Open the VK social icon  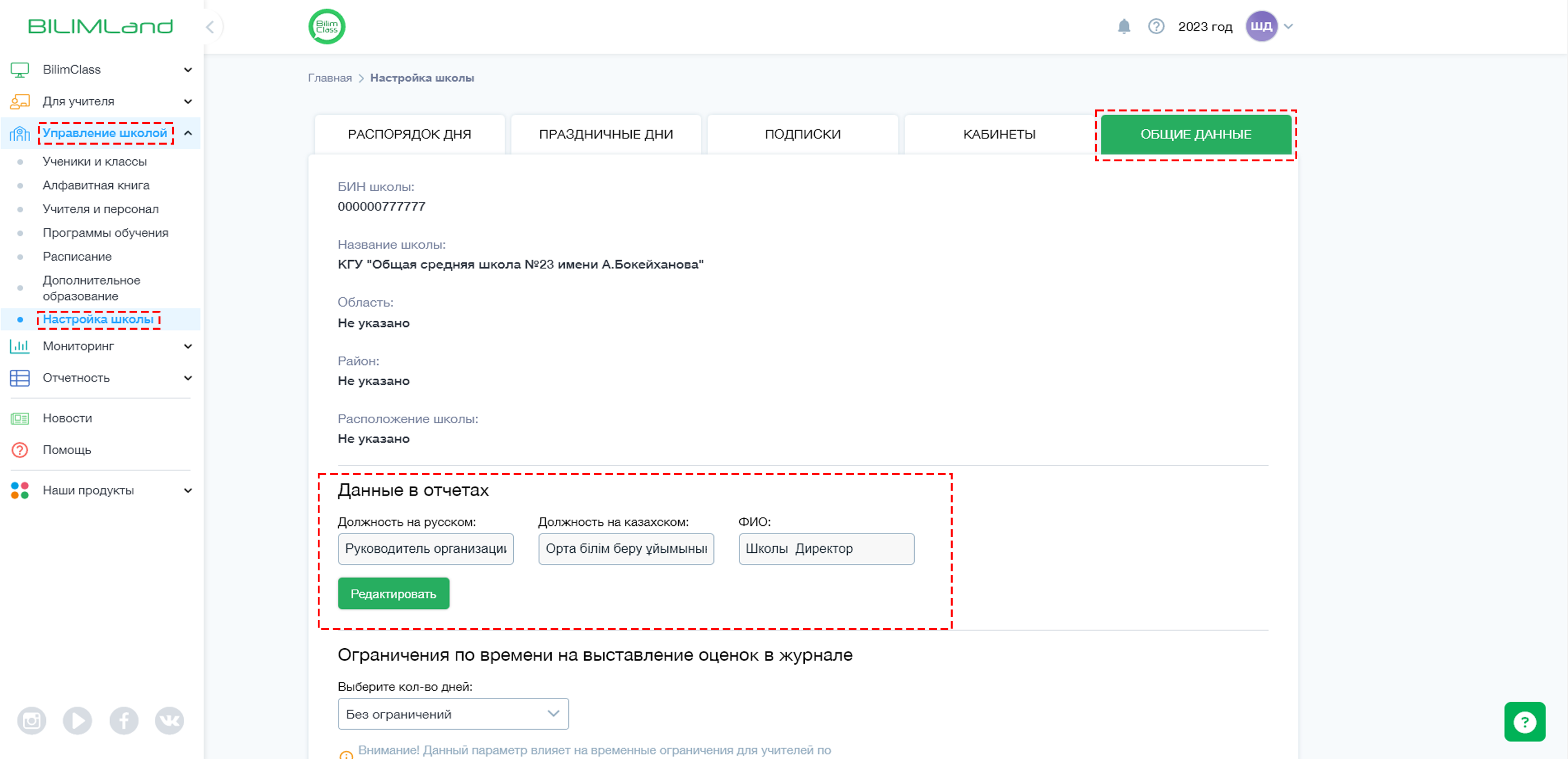click(x=169, y=721)
